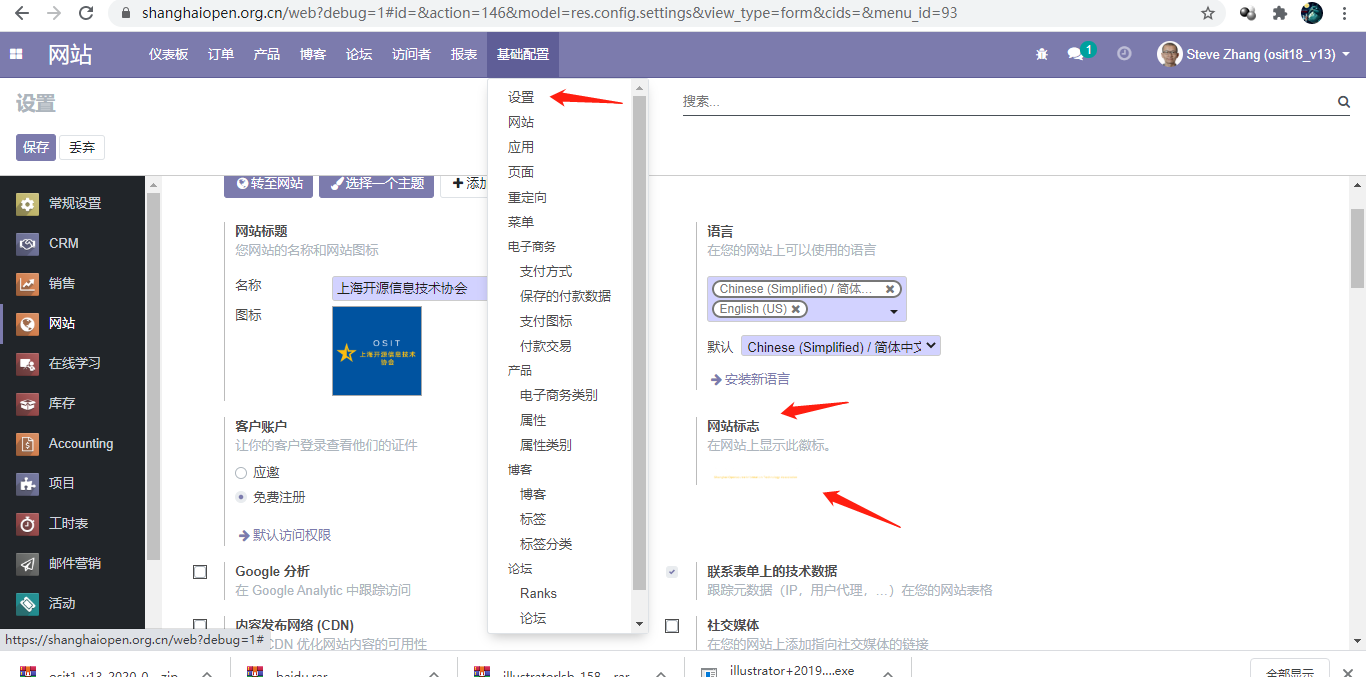
Task: Click the OSIT favicon image thumbnail
Action: tap(377, 351)
